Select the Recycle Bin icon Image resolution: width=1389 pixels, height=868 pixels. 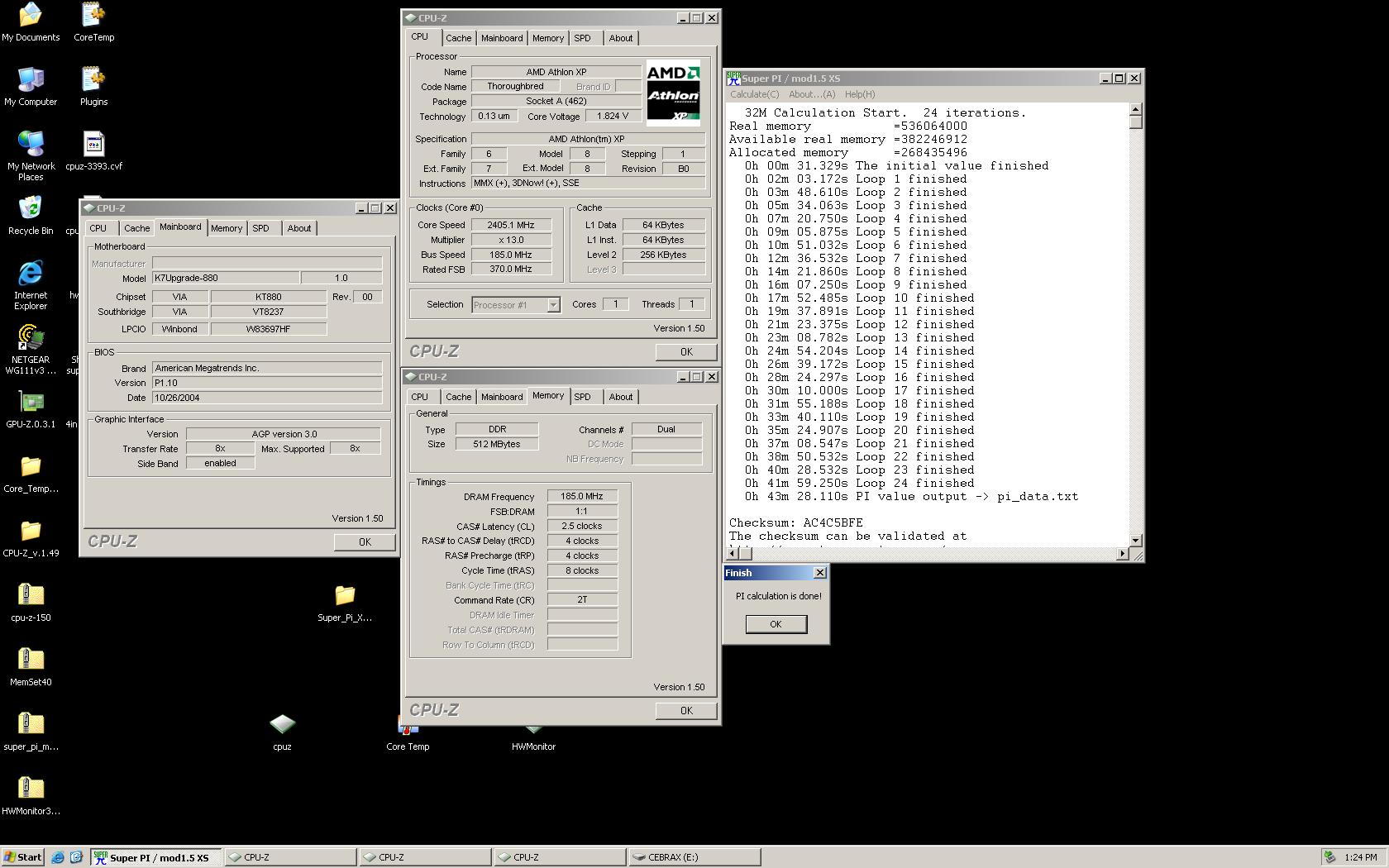click(31, 216)
